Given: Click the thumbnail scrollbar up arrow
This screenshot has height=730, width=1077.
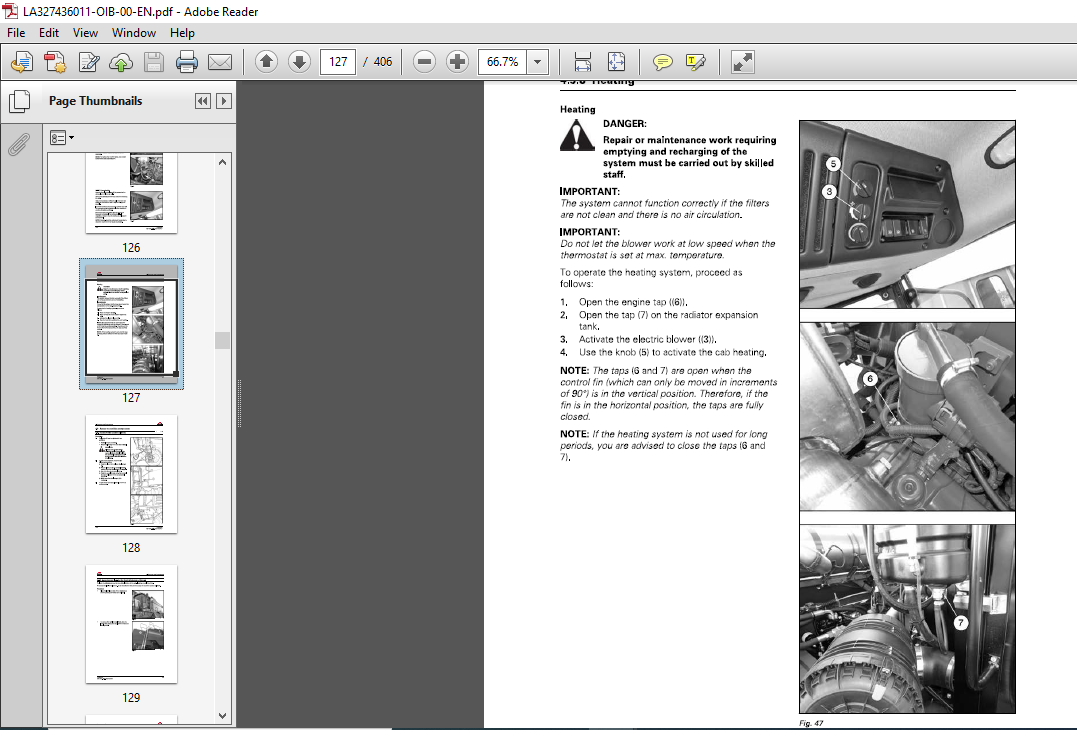Looking at the screenshot, I should coord(222,162).
